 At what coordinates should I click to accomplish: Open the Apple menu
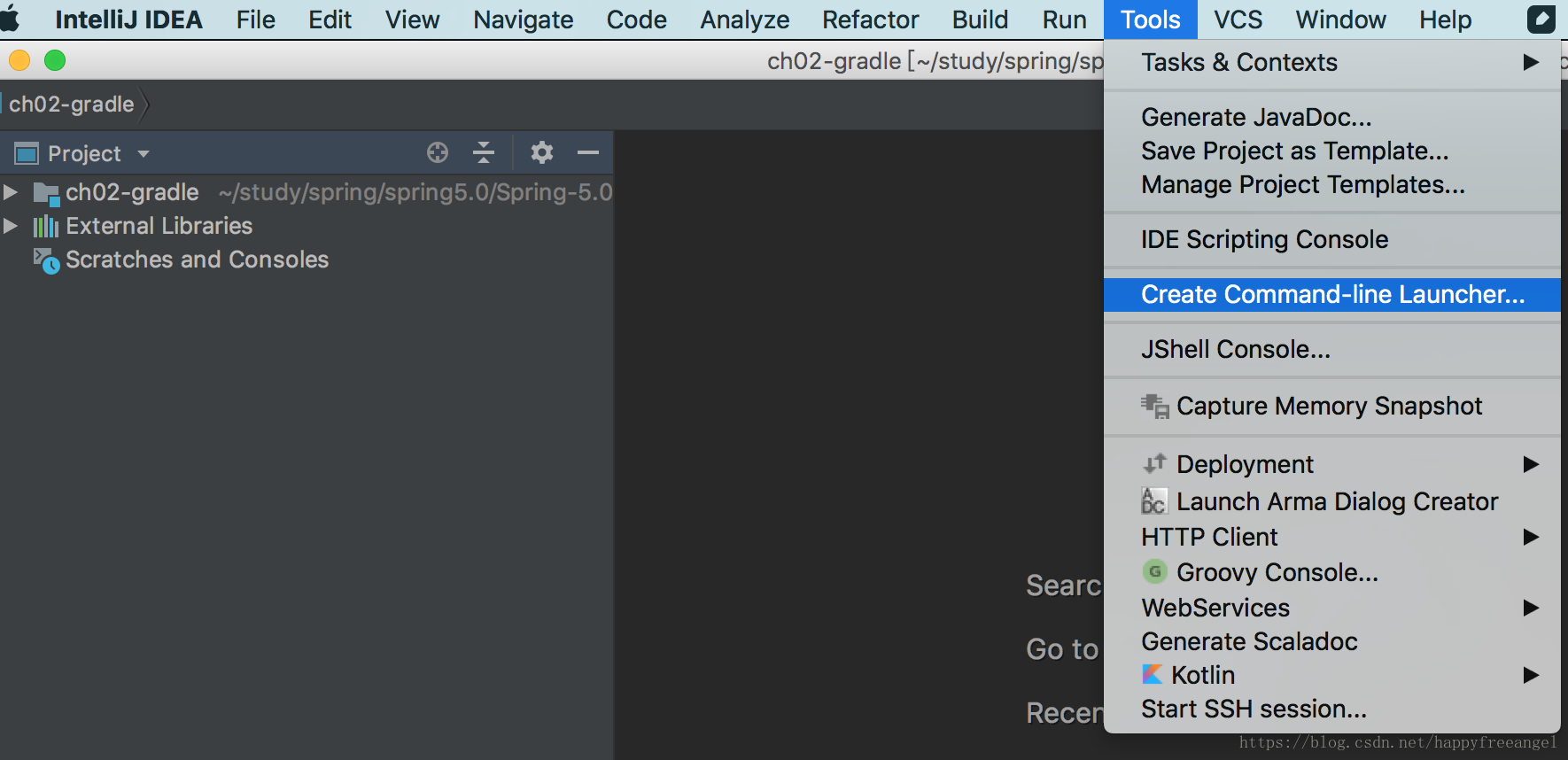(x=11, y=19)
